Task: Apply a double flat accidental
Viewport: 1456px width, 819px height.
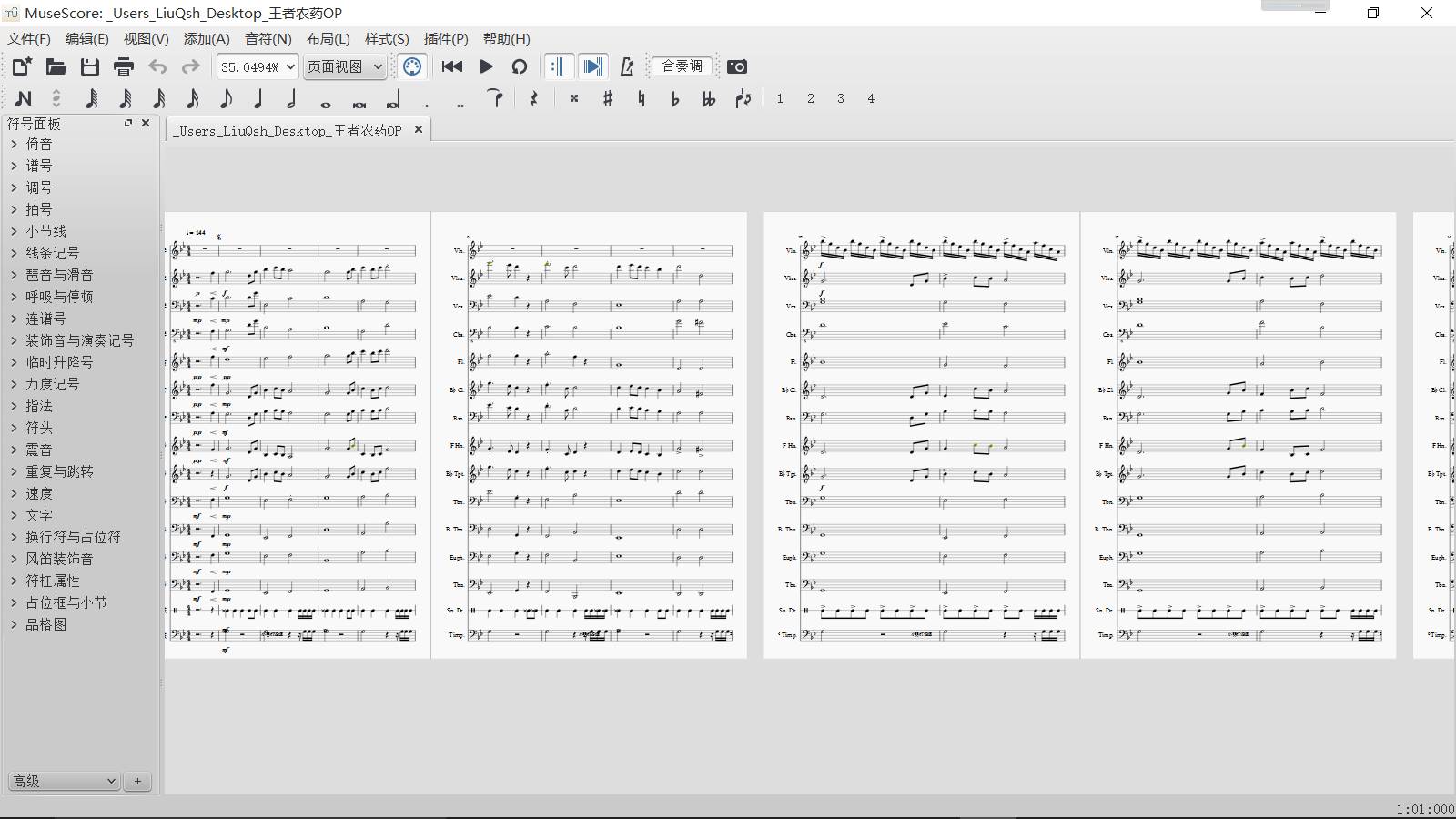Action: point(709,98)
